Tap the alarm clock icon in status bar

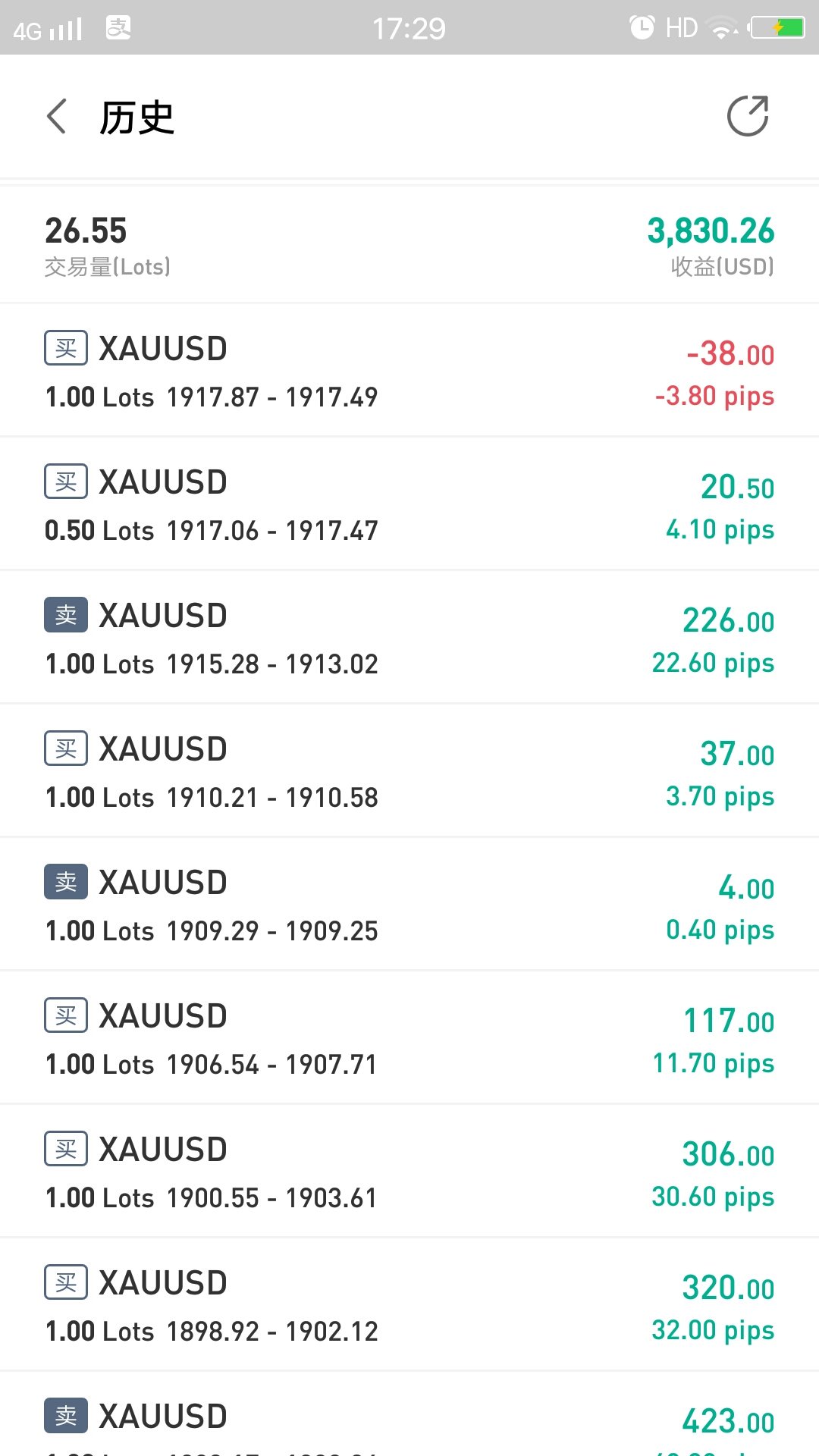pyautogui.click(x=642, y=27)
